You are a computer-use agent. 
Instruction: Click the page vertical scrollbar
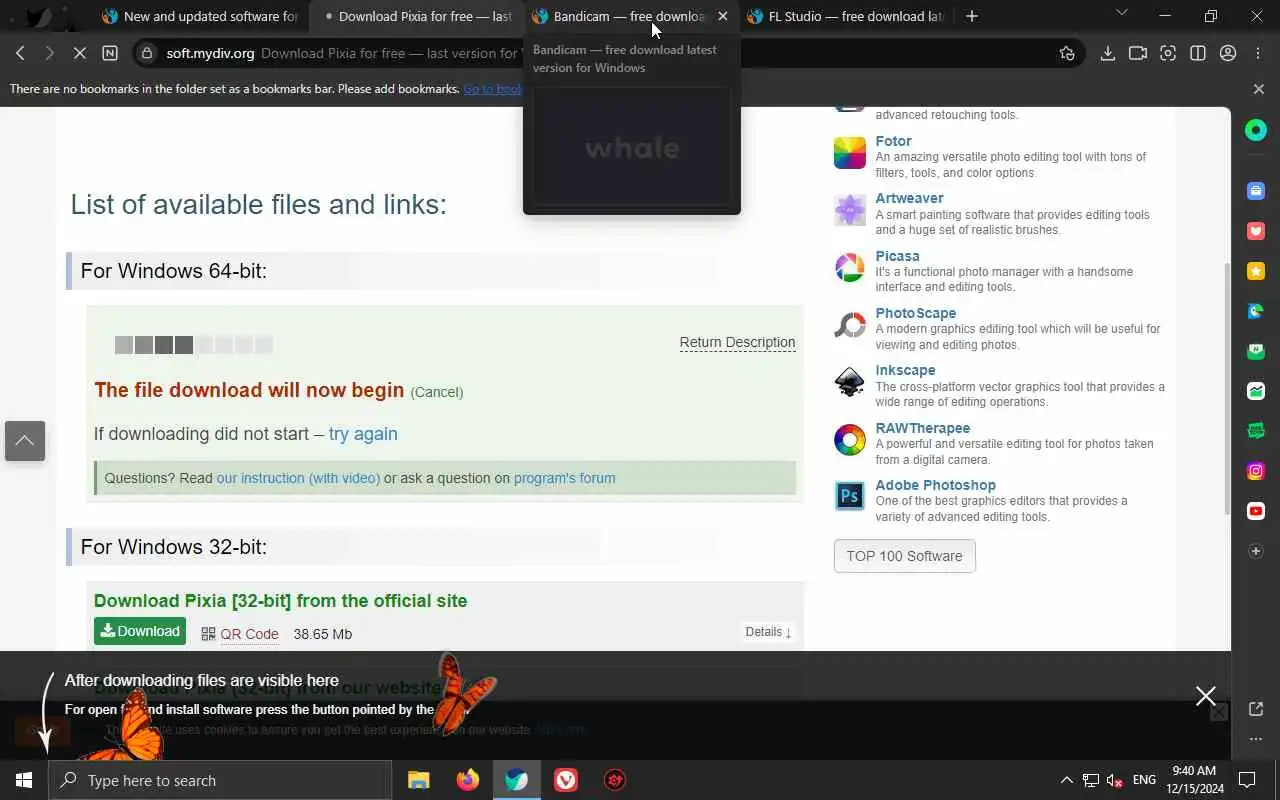pyautogui.click(x=1229, y=389)
